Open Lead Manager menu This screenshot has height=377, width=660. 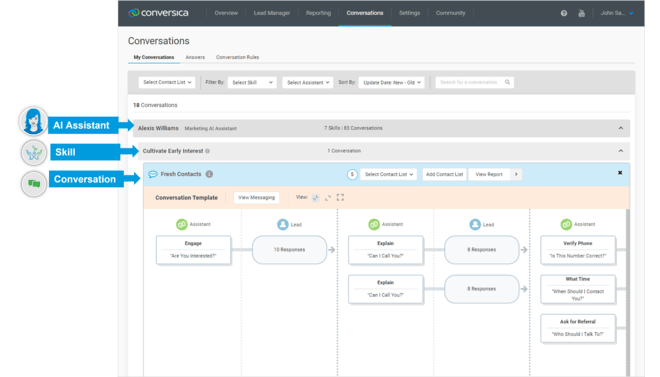click(271, 13)
